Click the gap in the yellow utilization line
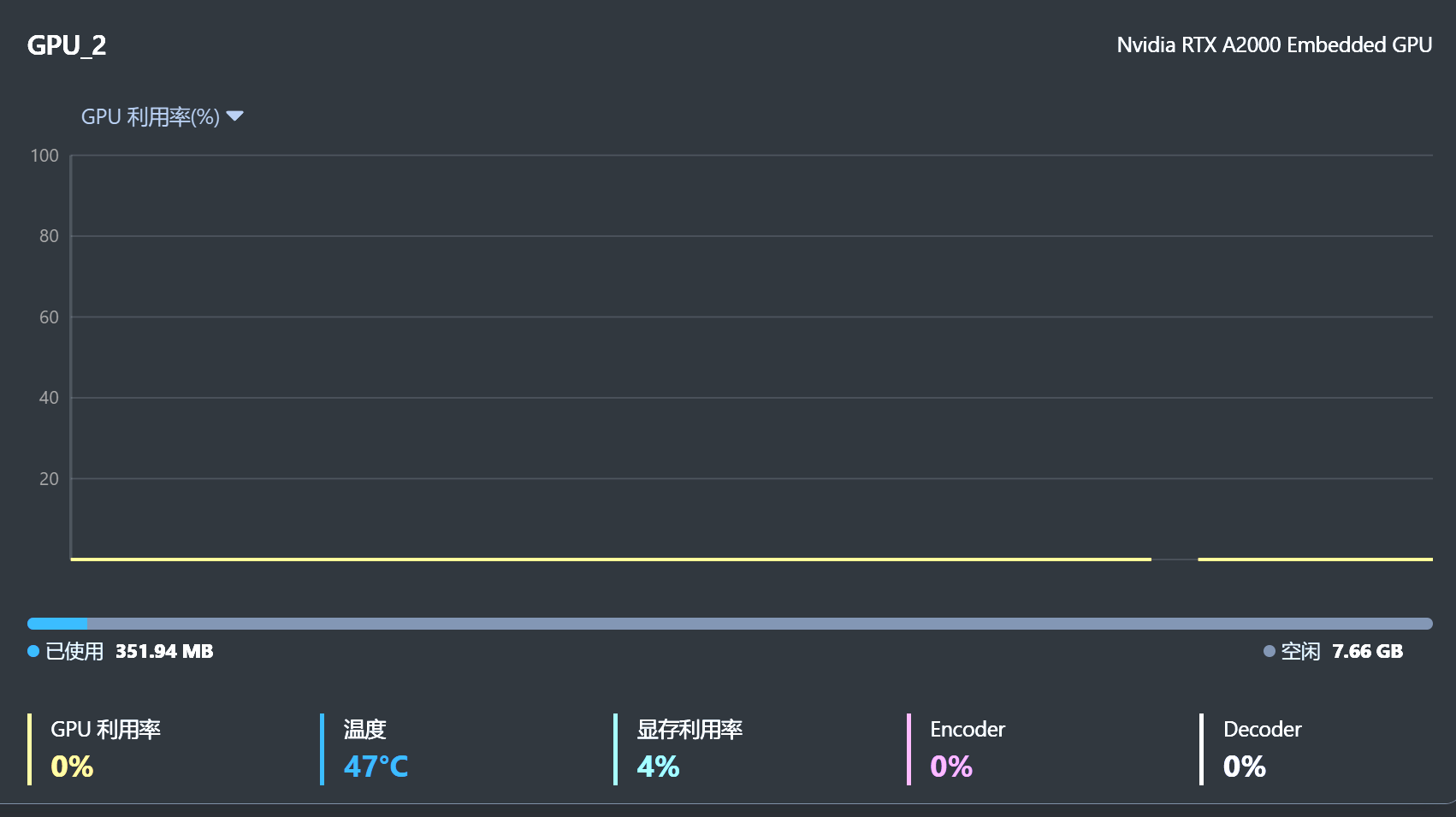The width and height of the screenshot is (1456, 817). [1175, 559]
